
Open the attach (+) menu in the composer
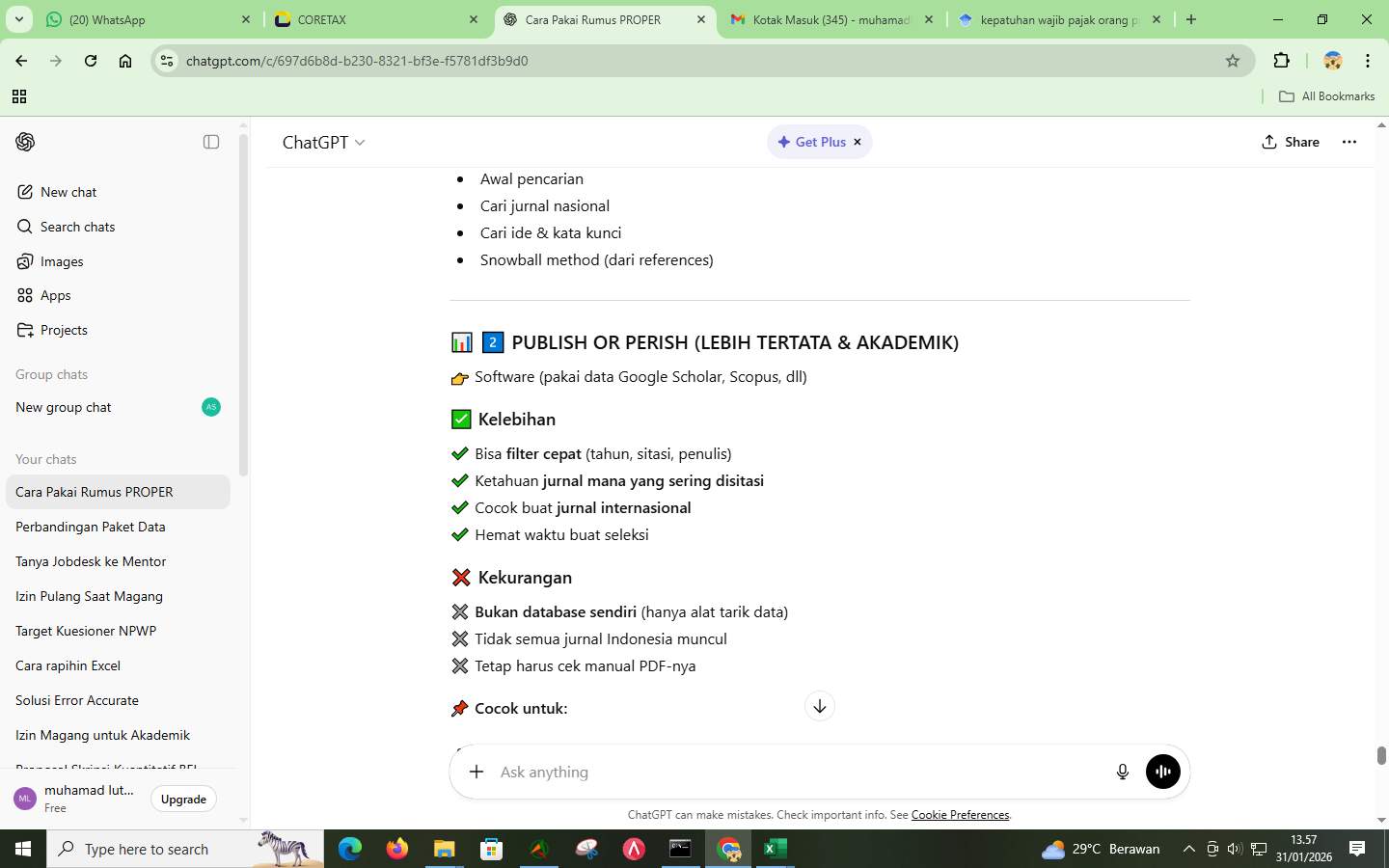tap(476, 771)
